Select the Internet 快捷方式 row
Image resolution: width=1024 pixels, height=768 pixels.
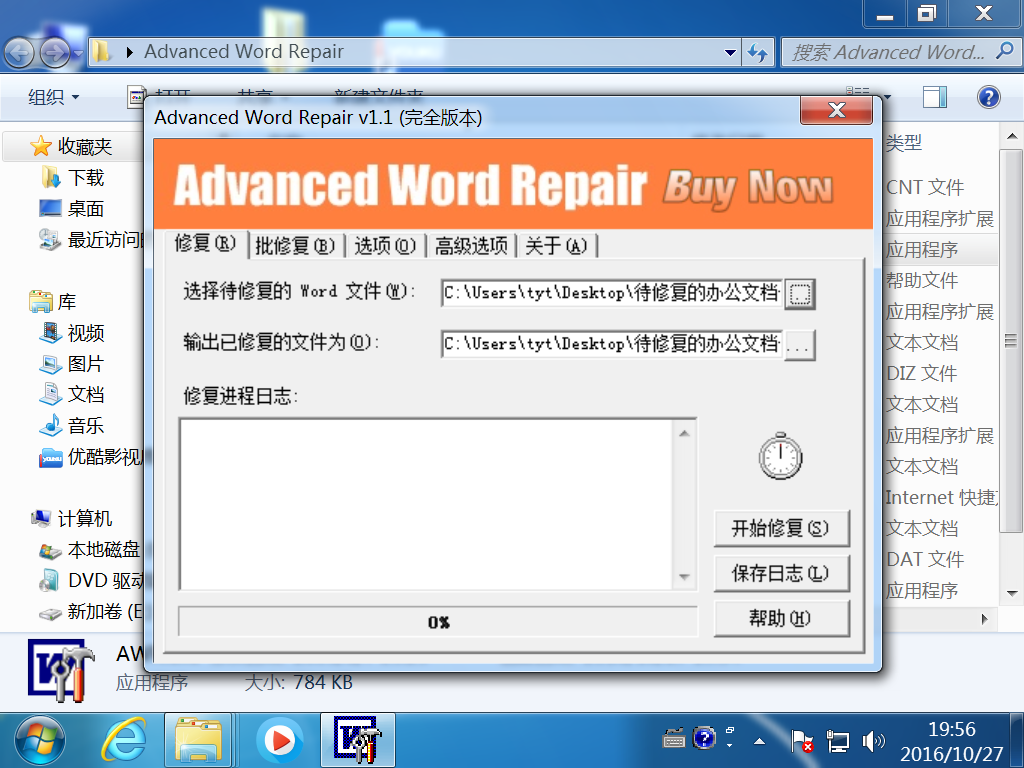pyautogui.click(x=940, y=498)
